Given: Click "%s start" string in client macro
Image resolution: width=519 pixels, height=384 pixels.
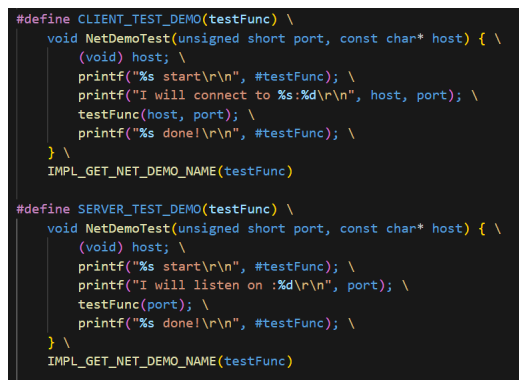Looking at the screenshot, I should (186, 77).
